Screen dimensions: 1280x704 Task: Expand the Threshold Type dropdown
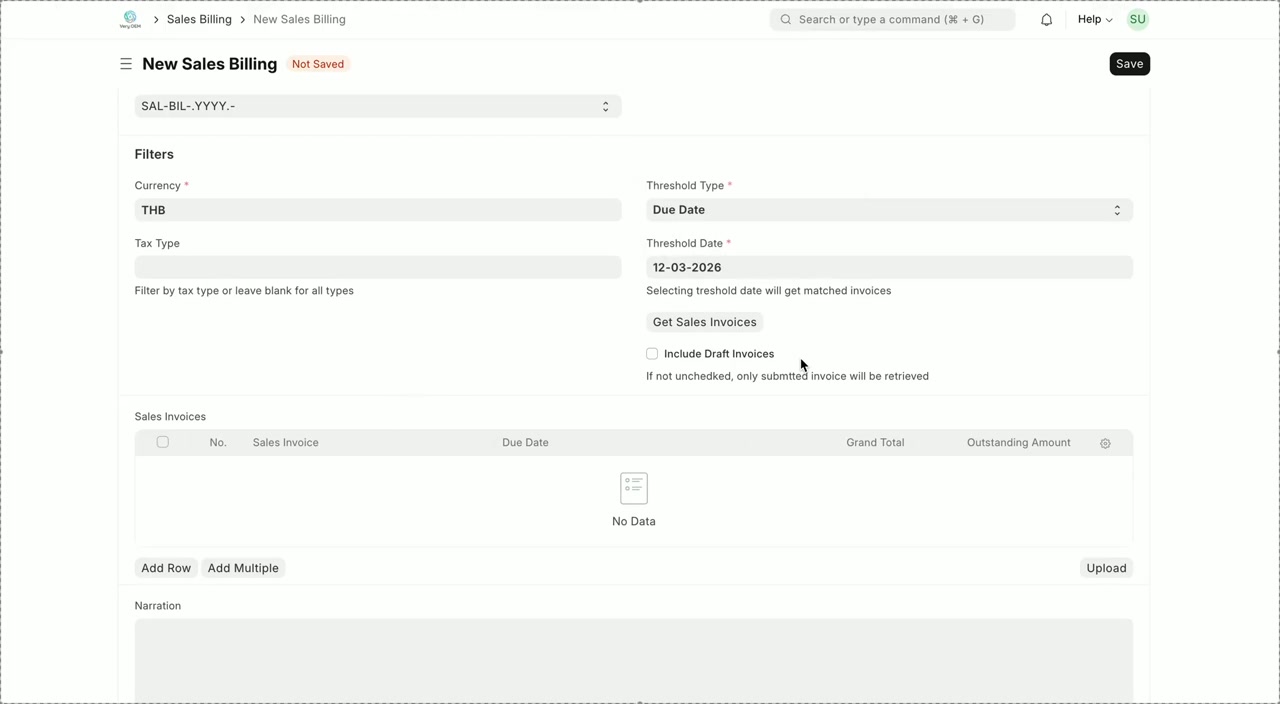pyautogui.click(x=888, y=210)
